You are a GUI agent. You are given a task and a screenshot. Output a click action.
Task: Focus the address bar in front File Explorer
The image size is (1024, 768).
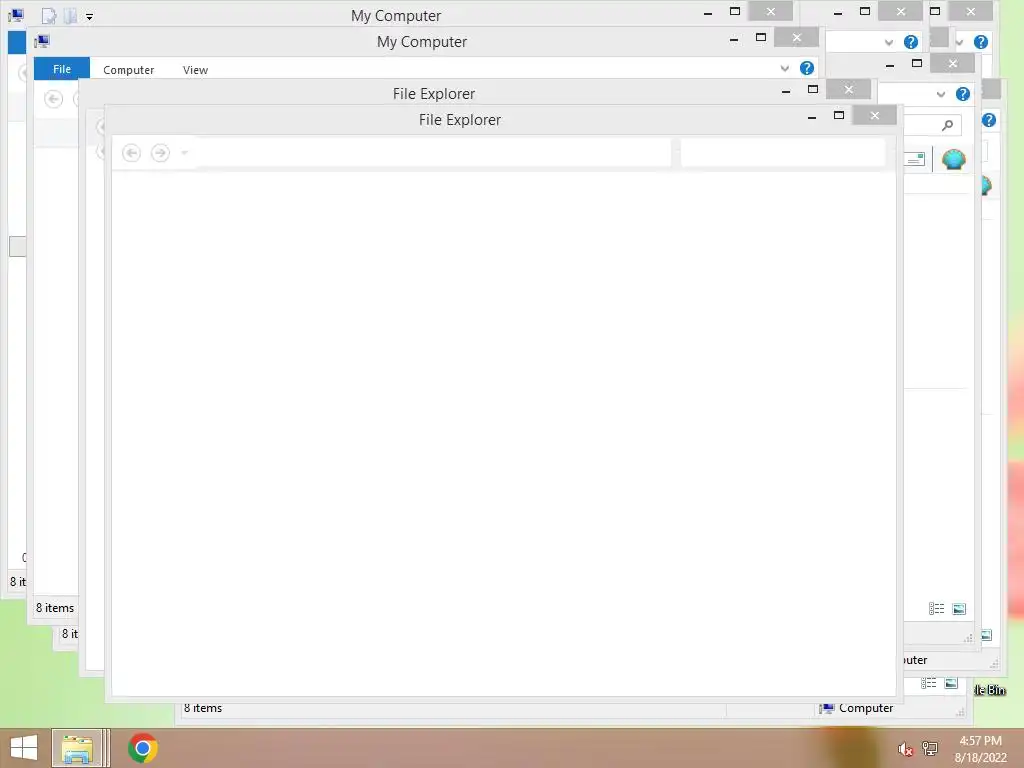click(433, 153)
